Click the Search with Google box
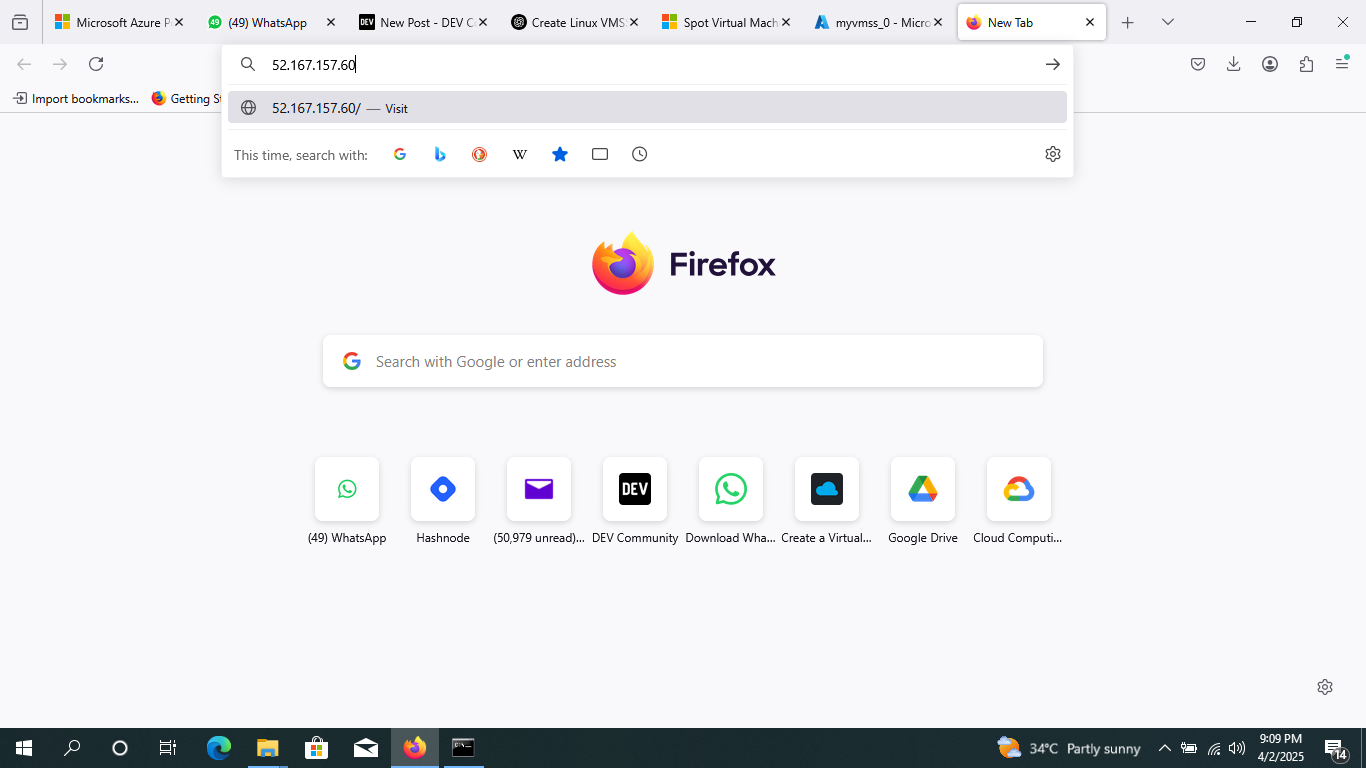Viewport: 1366px width, 768px height. point(683,361)
